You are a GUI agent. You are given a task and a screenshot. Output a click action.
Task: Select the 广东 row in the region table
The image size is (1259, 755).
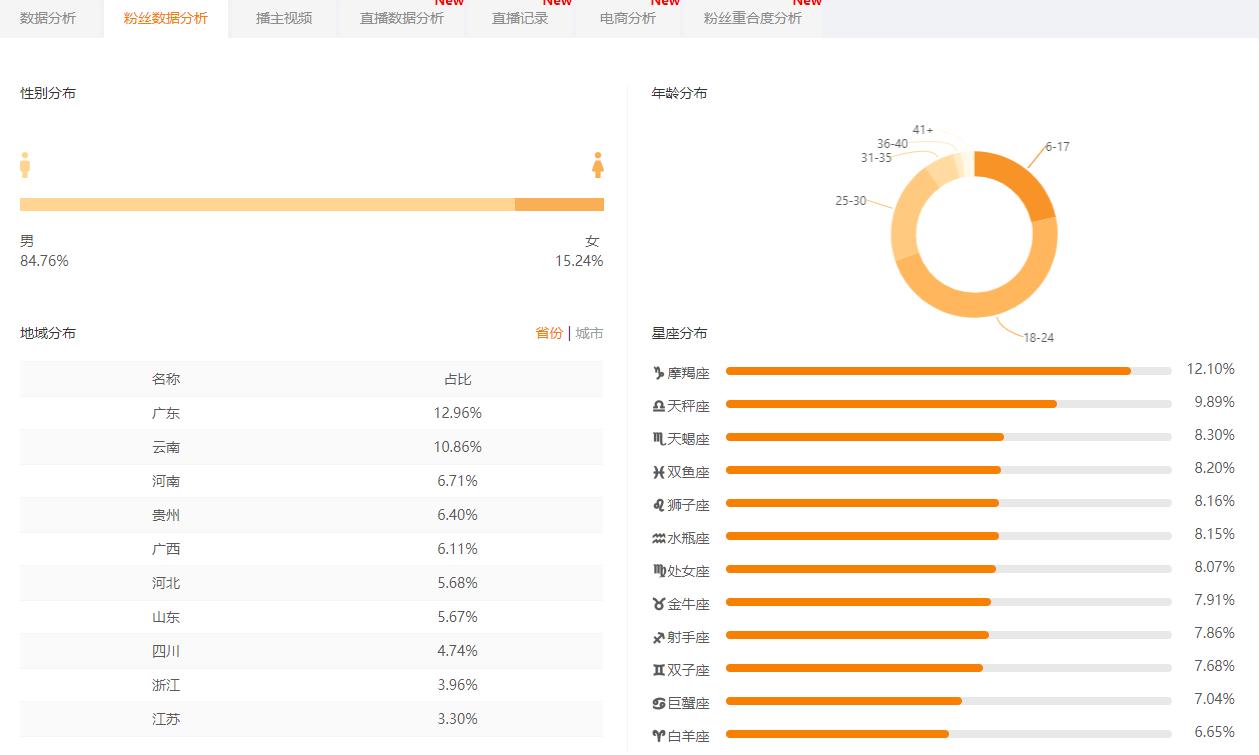166,413
